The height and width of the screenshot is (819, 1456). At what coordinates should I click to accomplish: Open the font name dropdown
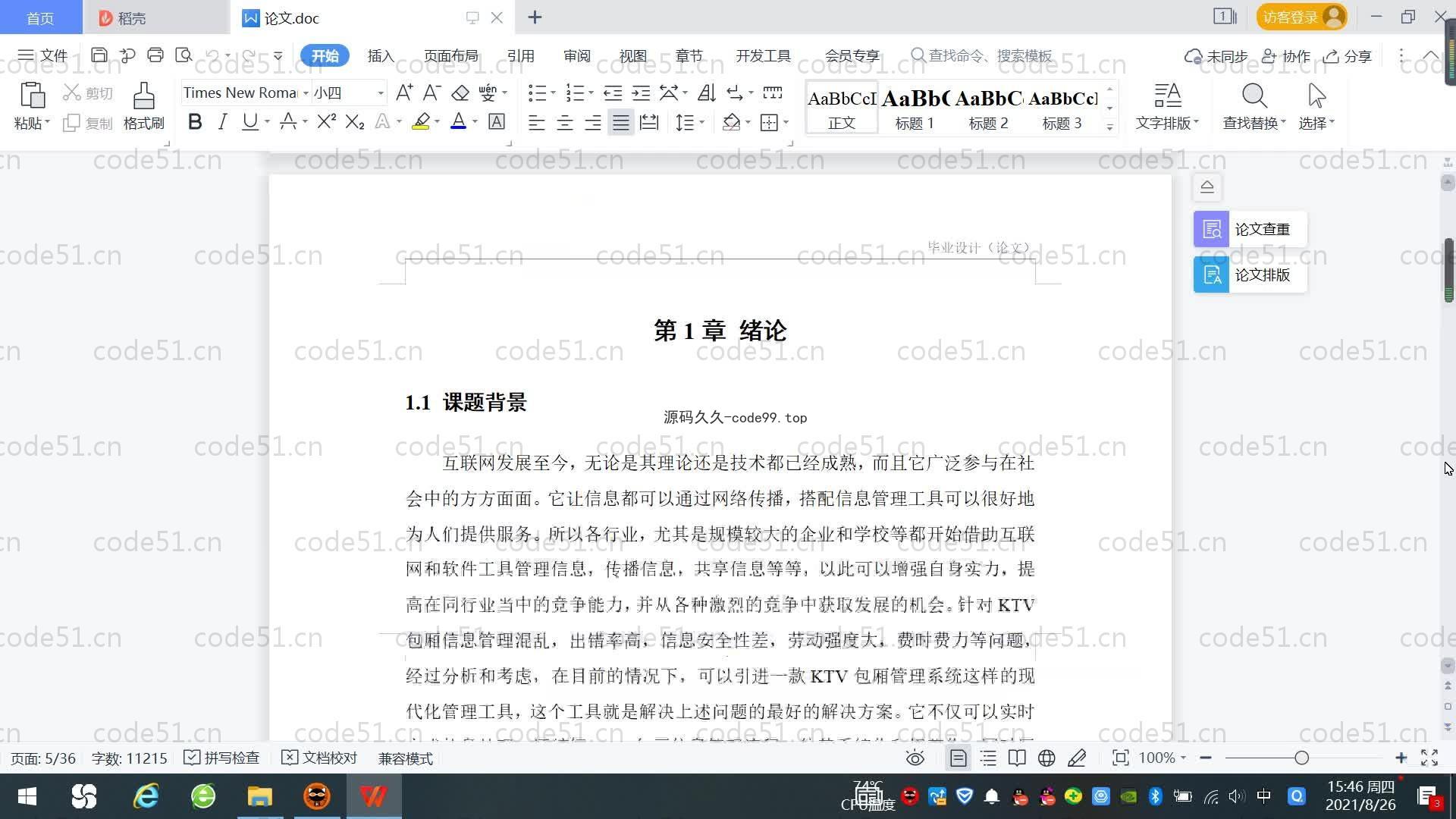[306, 93]
